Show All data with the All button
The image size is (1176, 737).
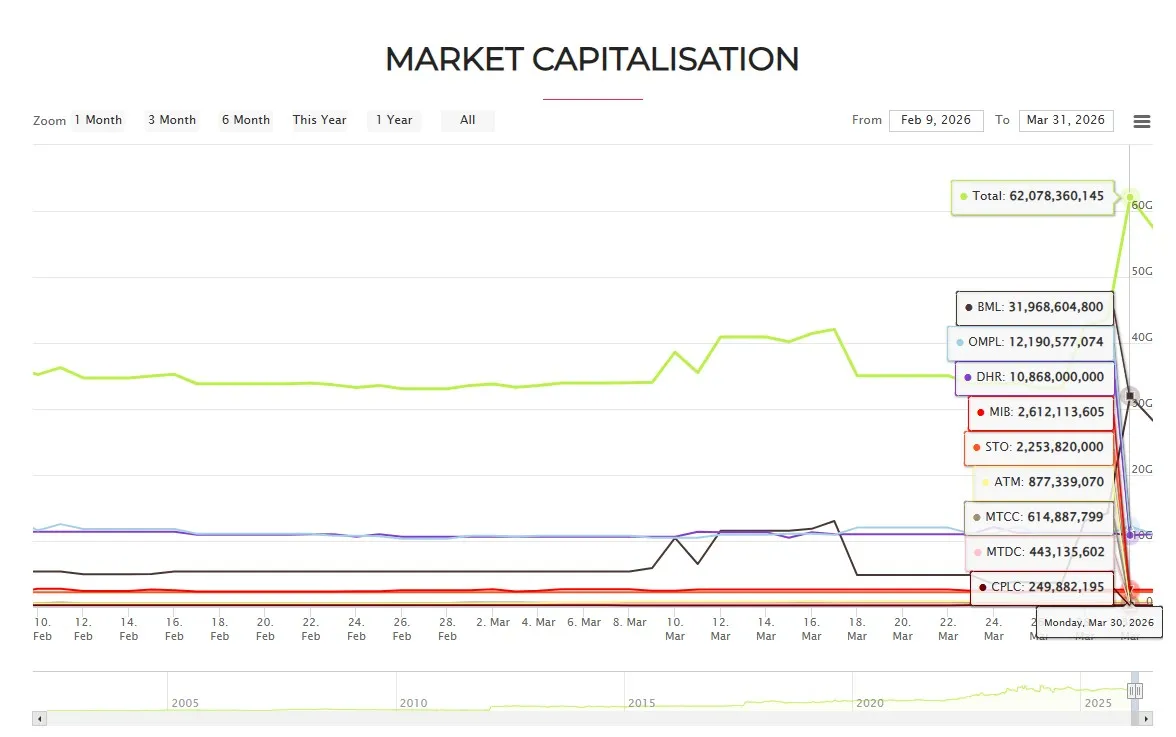tap(468, 120)
